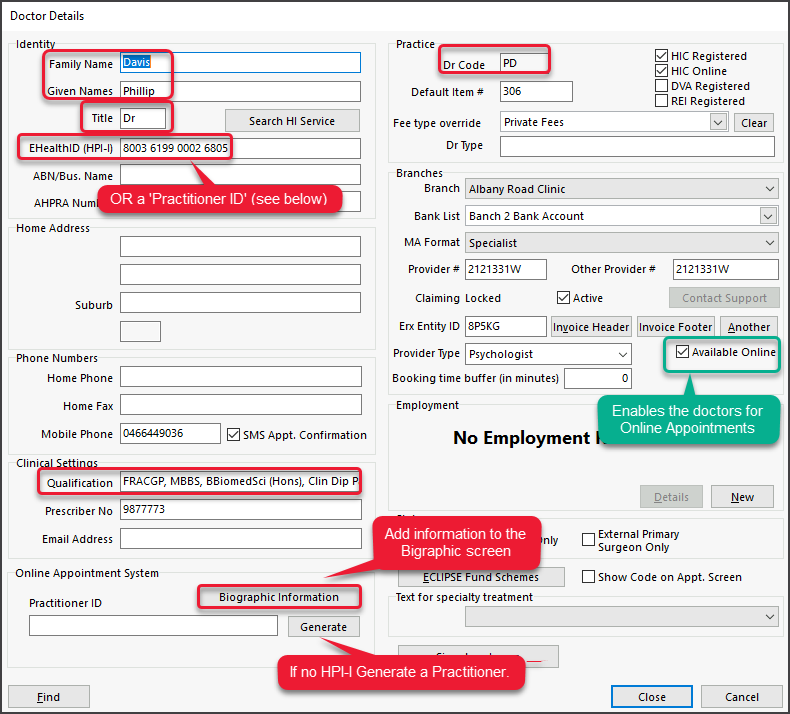Enable Show Code on Appt. Screen

[588, 576]
